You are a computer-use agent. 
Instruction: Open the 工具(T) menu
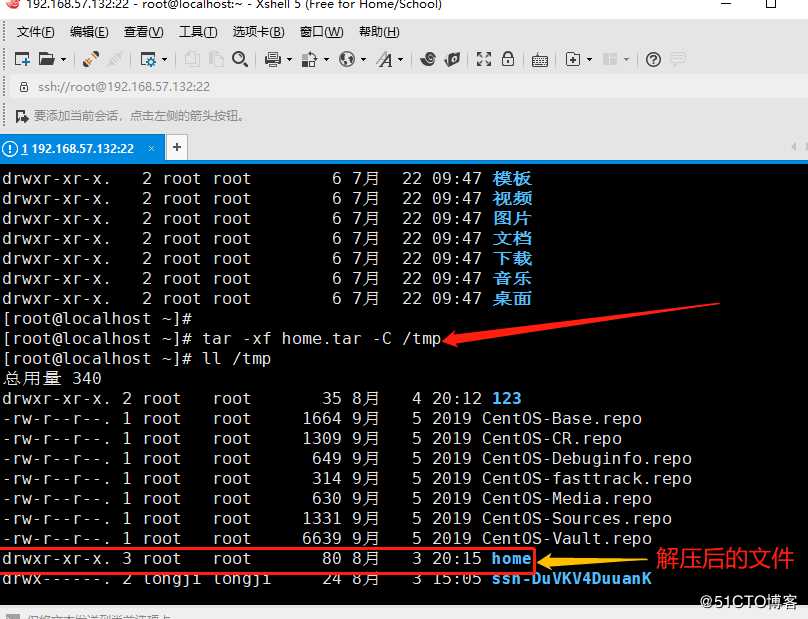198,32
